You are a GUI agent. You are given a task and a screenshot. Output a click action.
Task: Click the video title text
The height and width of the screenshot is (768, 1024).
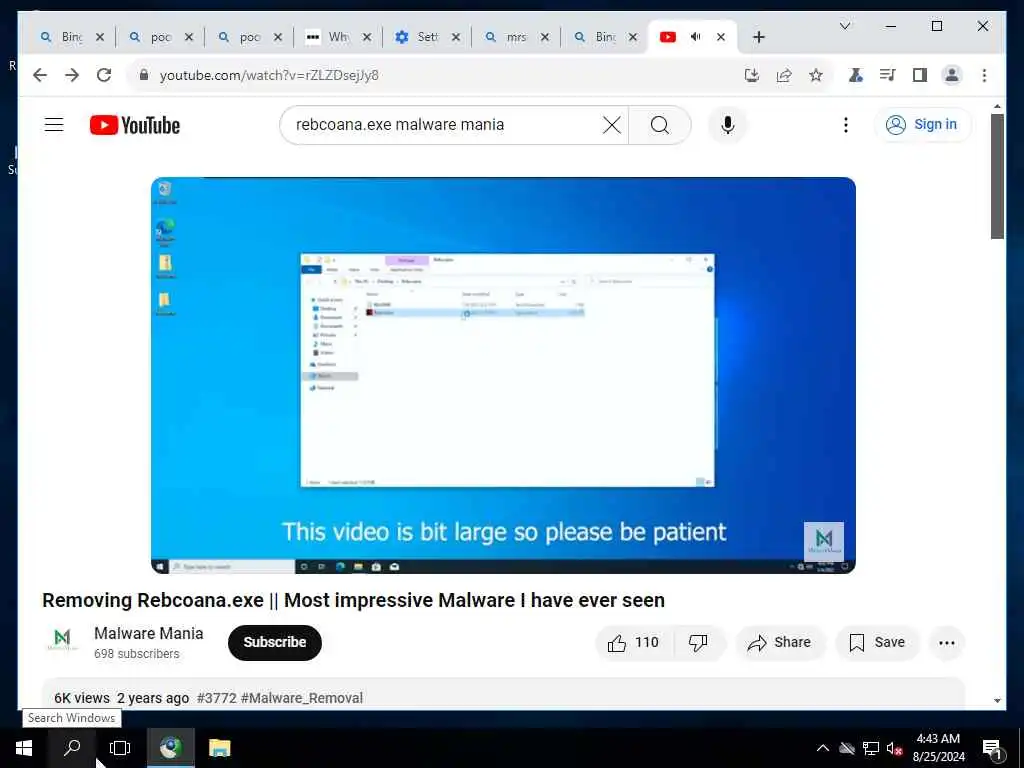pyautogui.click(x=353, y=600)
